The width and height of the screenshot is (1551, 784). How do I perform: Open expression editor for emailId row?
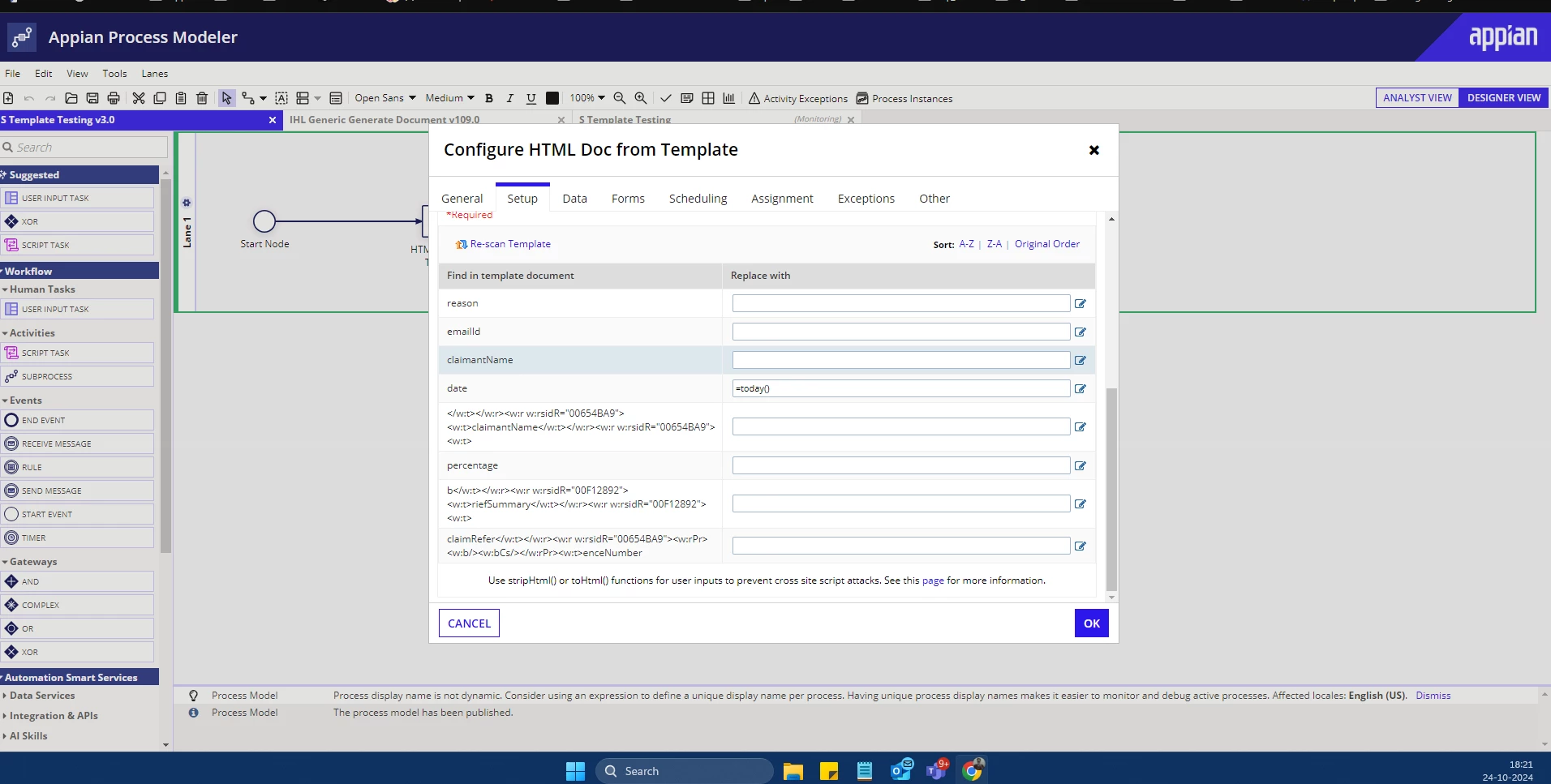1081,332
